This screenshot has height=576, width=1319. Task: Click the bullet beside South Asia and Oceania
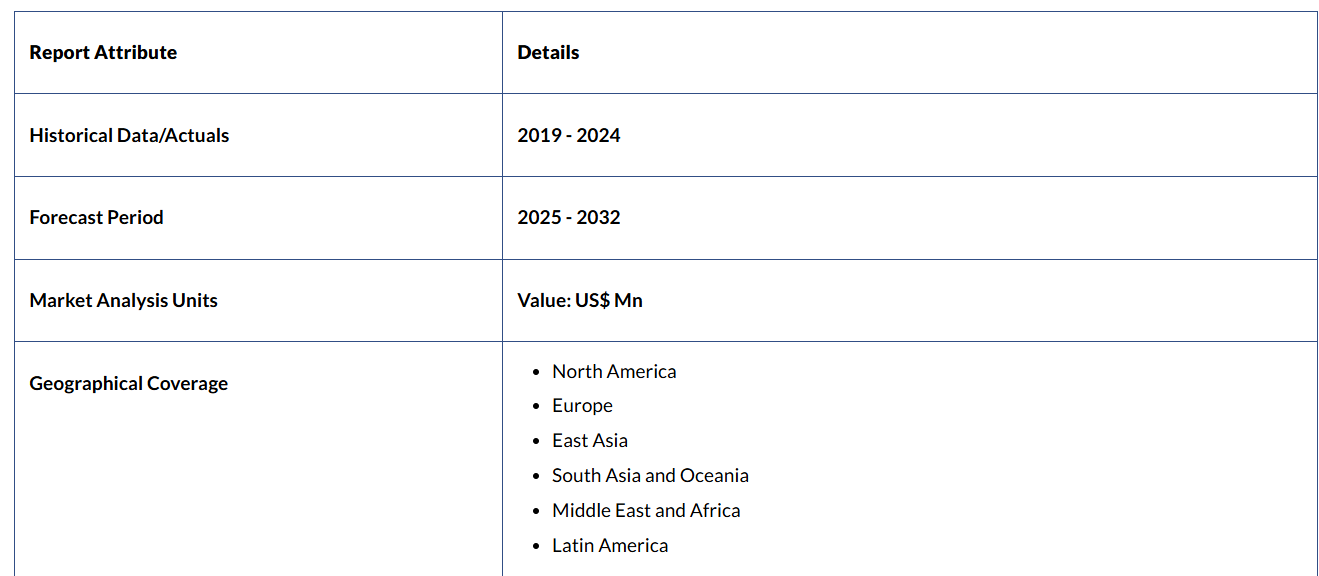click(x=539, y=477)
